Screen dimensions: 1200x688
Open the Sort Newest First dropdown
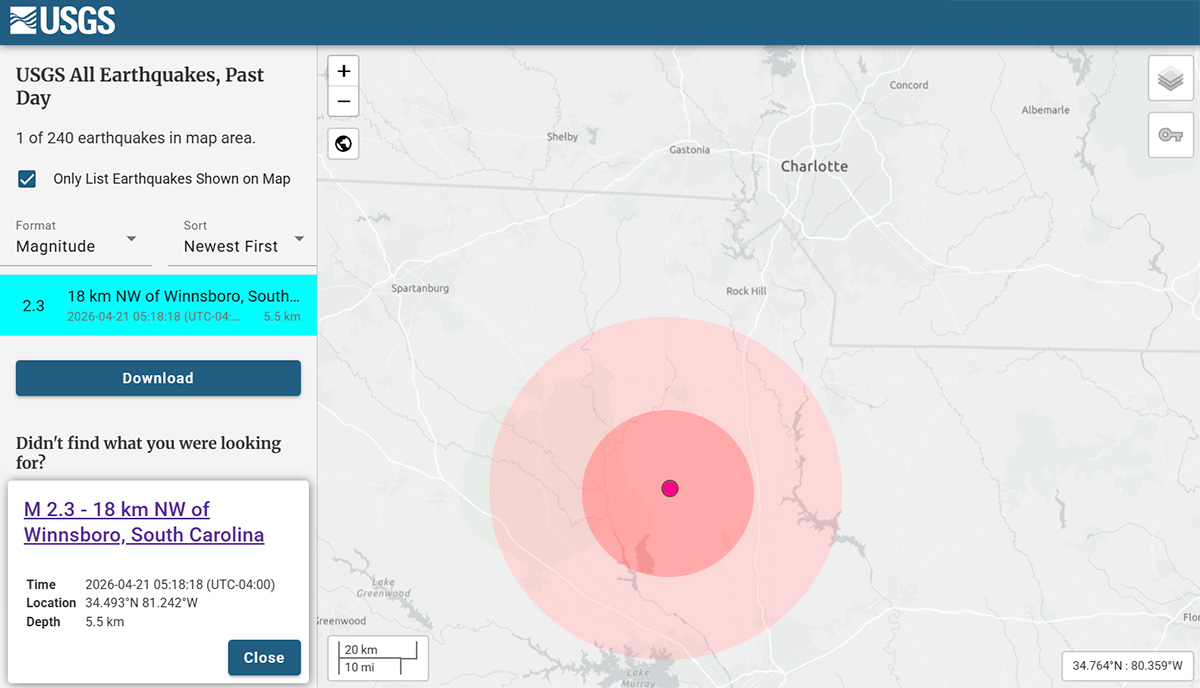[x=244, y=246]
